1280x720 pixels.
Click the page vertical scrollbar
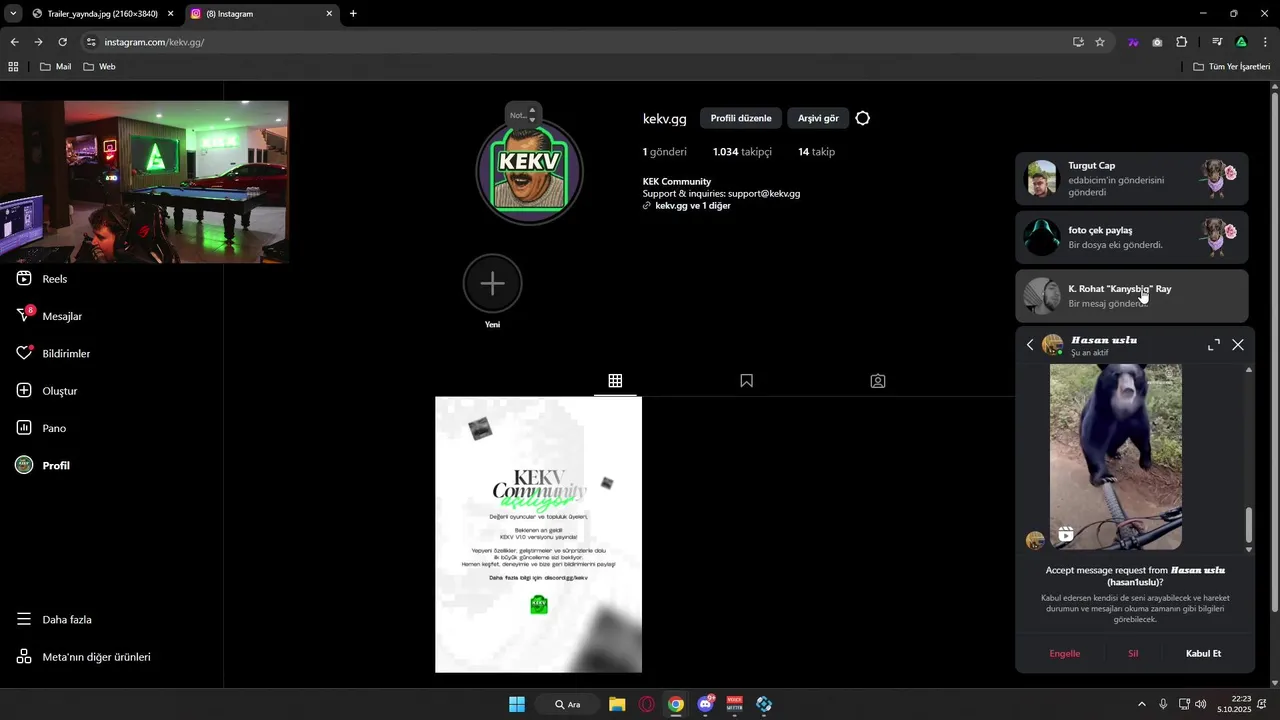click(1274, 350)
